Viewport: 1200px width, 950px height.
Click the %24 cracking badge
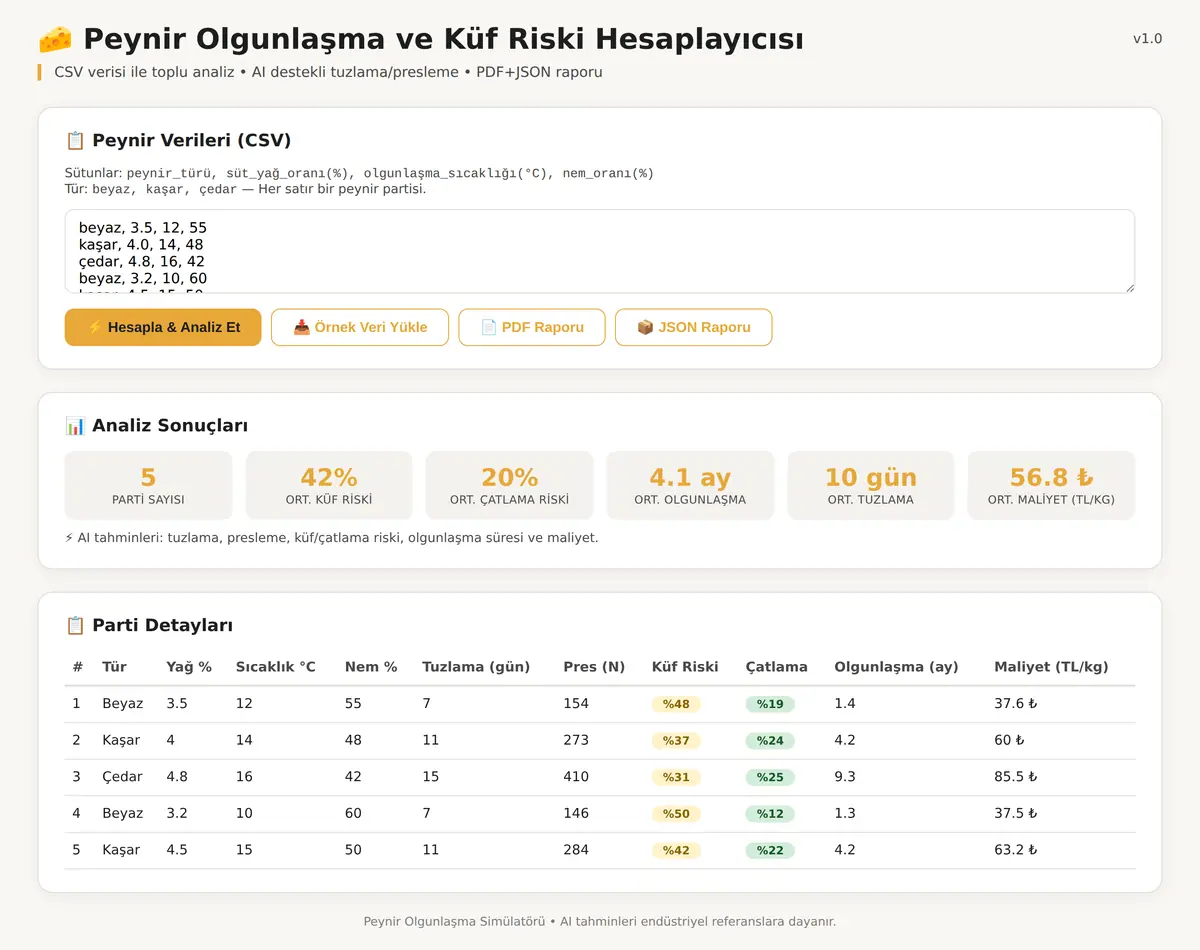(770, 741)
